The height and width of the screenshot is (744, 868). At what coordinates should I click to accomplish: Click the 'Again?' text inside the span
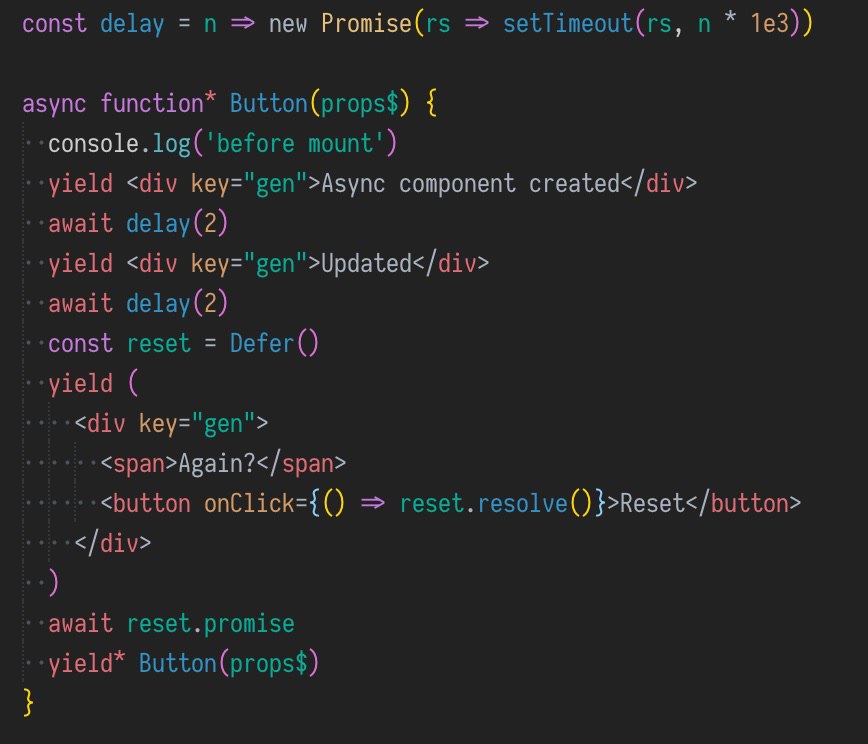click(x=217, y=463)
